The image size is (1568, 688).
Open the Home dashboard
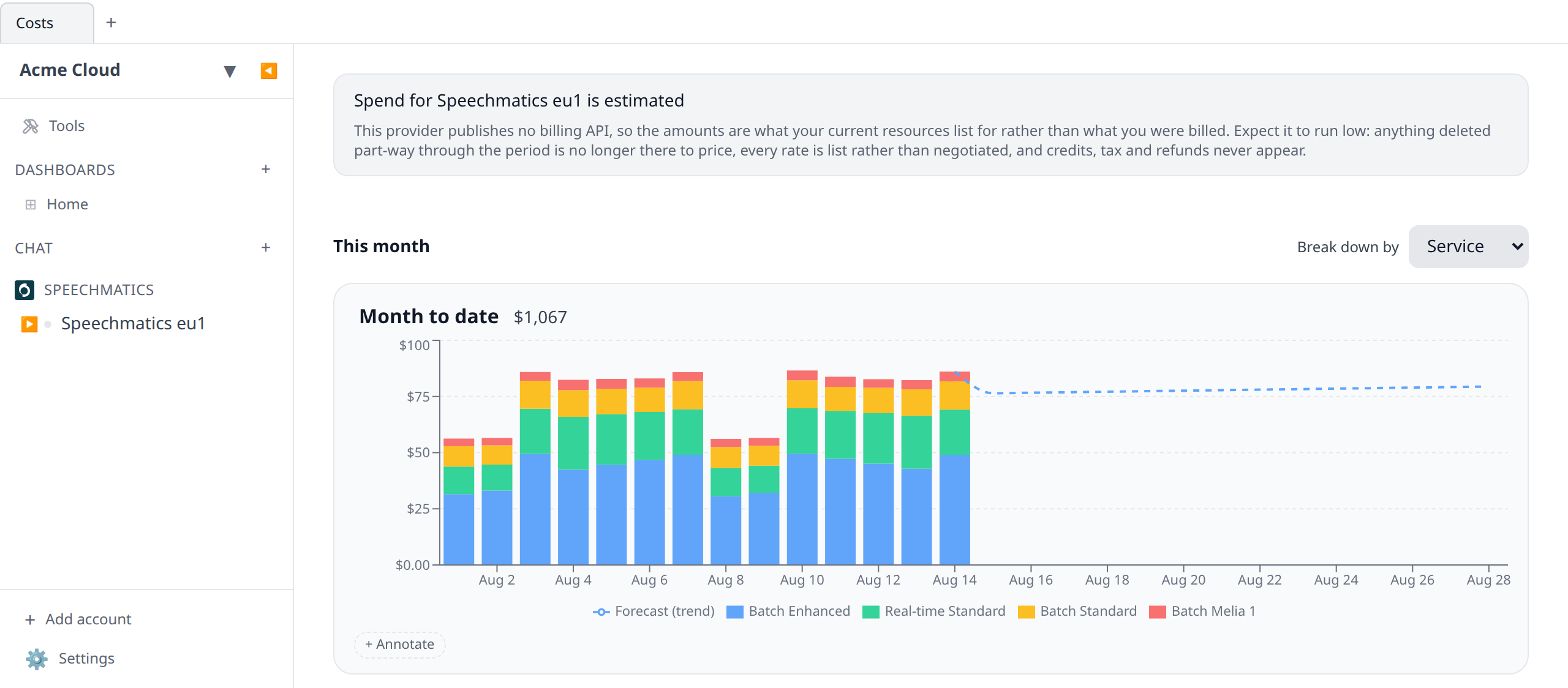click(67, 204)
